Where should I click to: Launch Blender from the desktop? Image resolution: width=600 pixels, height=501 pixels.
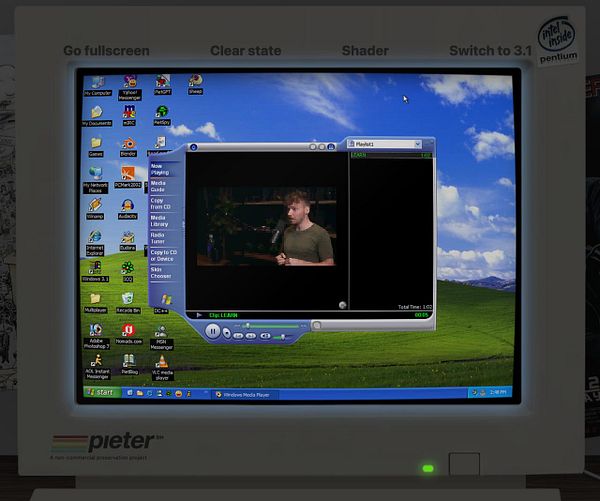click(128, 147)
